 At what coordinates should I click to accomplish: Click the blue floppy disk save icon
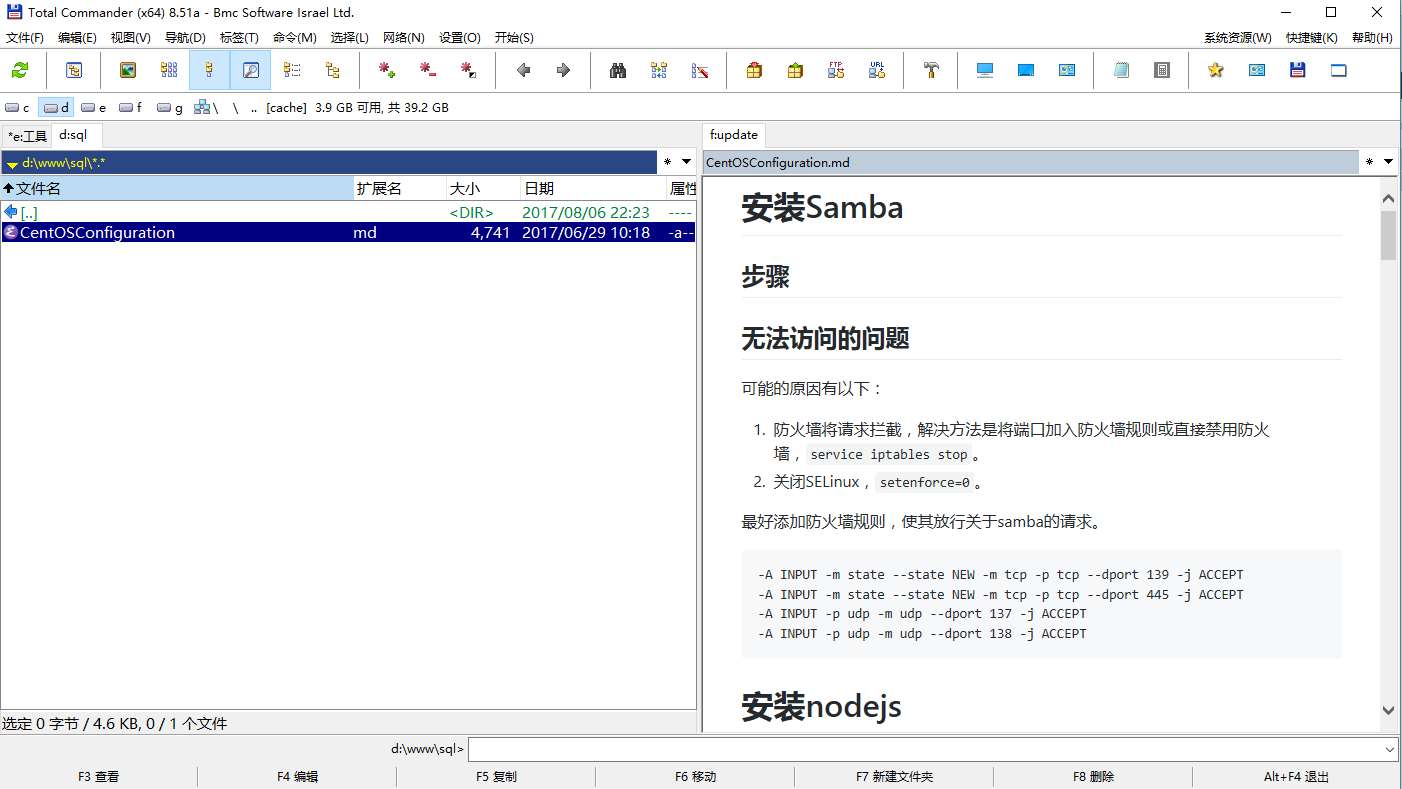1298,70
